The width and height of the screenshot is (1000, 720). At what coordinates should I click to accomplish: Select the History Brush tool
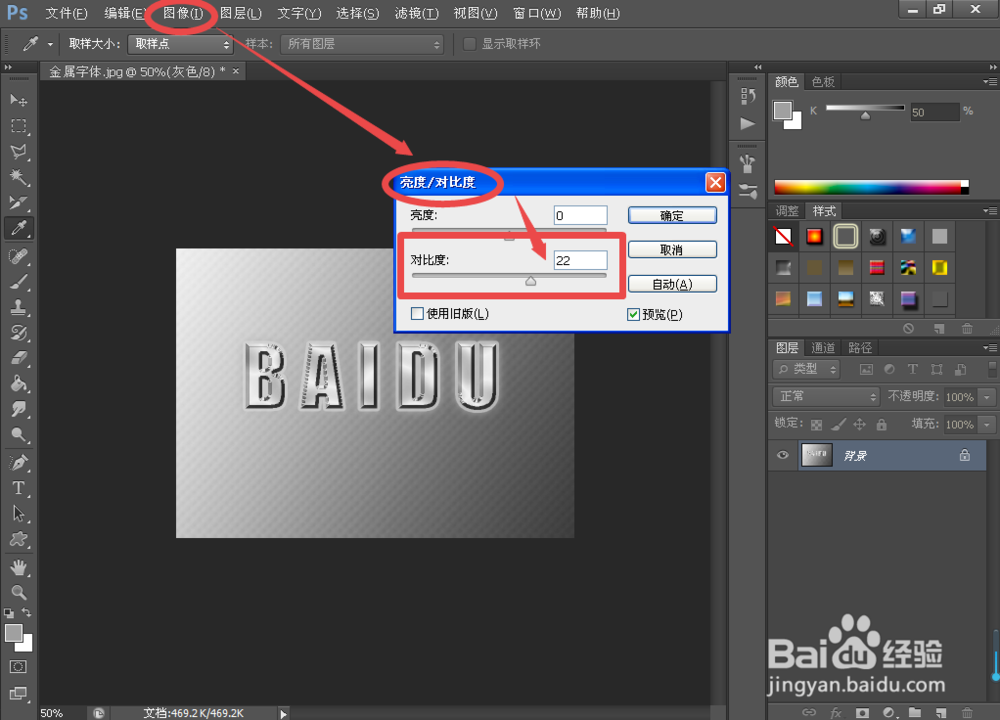pyautogui.click(x=18, y=332)
